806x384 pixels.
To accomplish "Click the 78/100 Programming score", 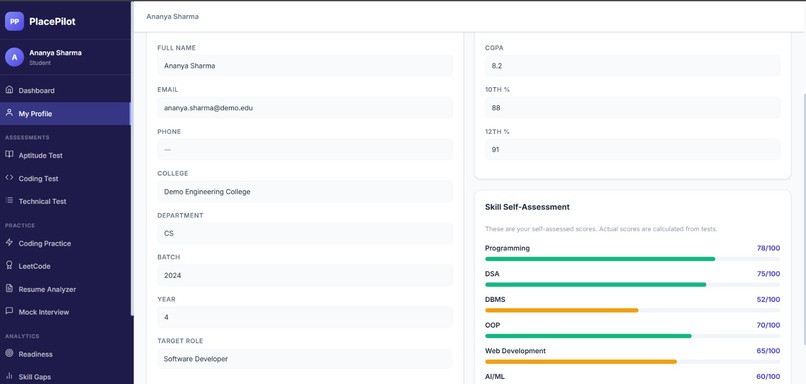I will (x=768, y=248).
